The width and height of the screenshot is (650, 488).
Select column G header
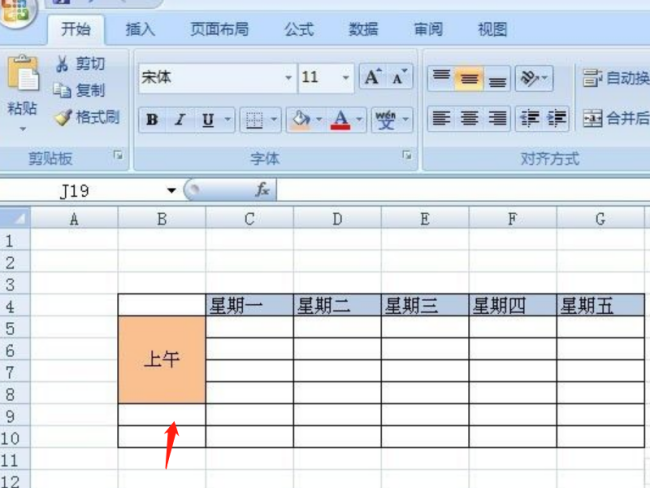point(600,219)
